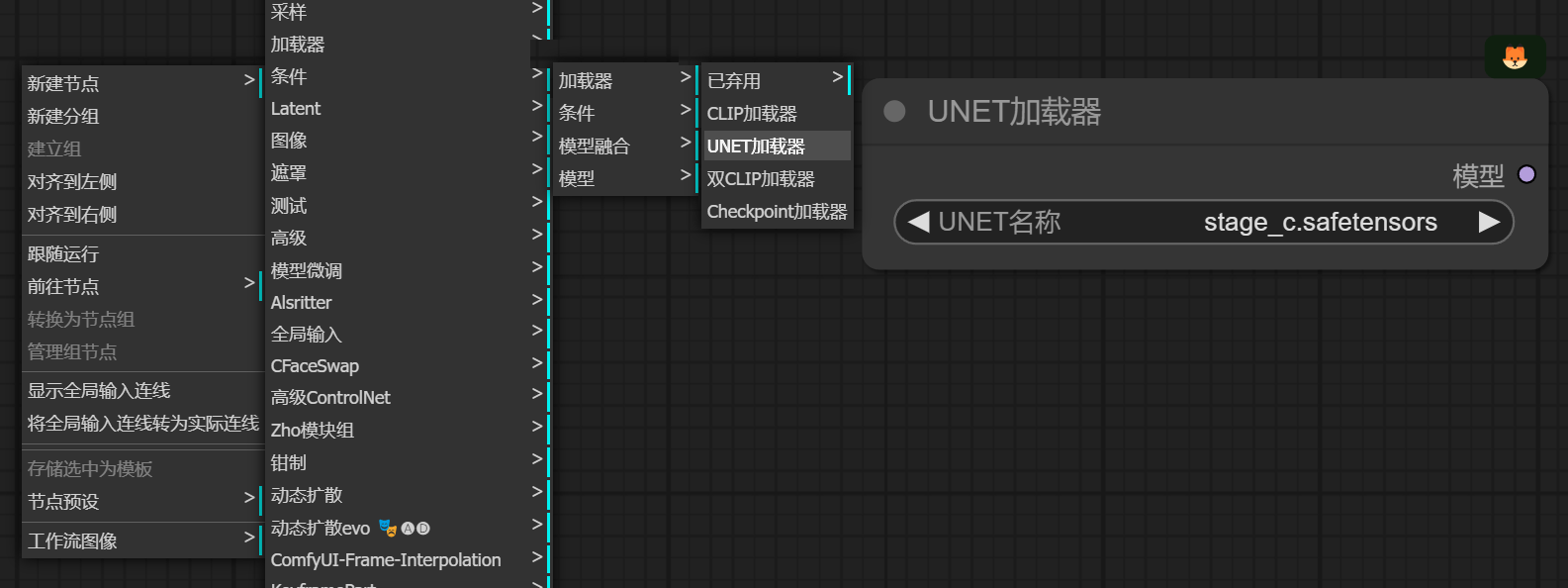1568x588 pixels.
Task: Select 对齐到右侧 in the context menu
Action: [x=141, y=214]
